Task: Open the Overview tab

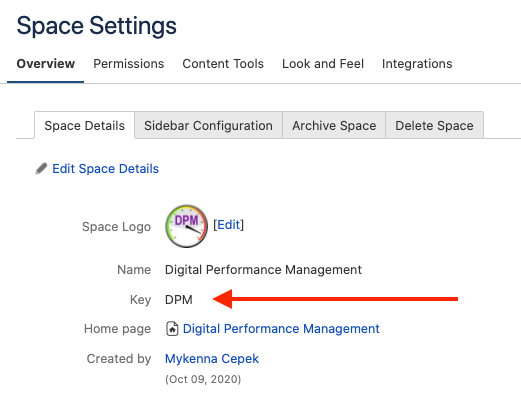Action: [x=46, y=64]
